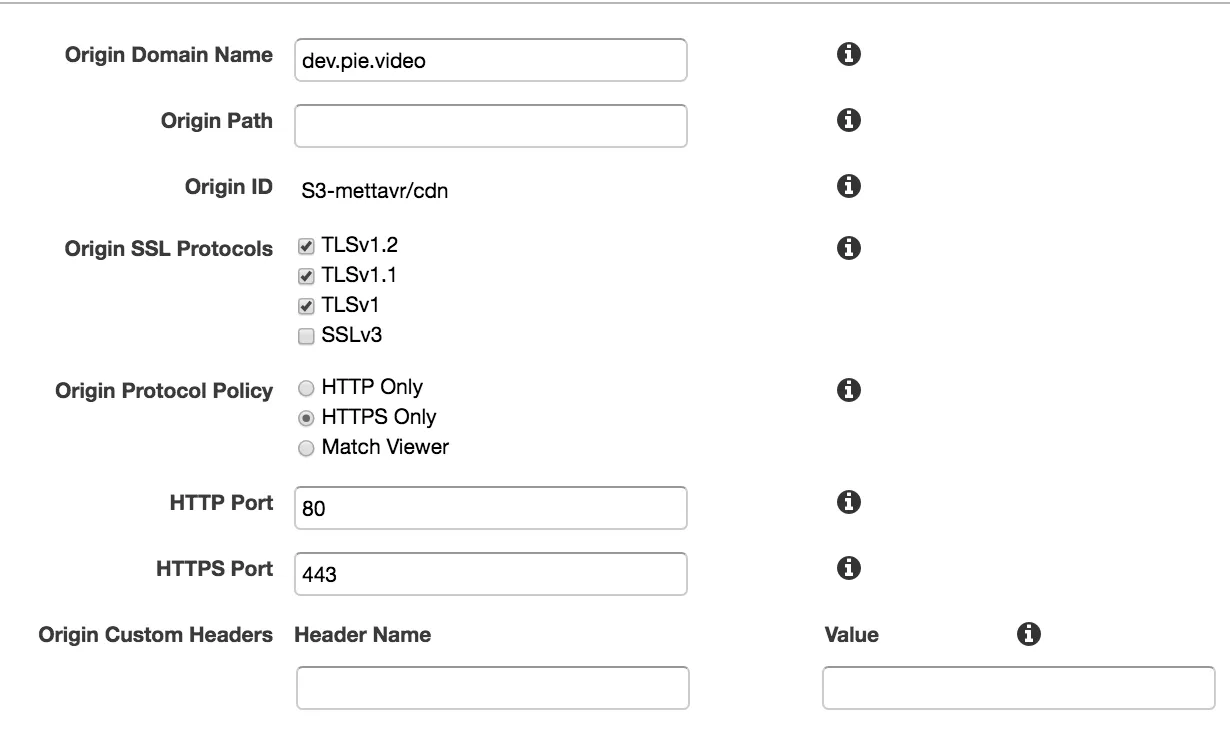The width and height of the screenshot is (1230, 734).
Task: Select the HTTP Only radio button
Action: tap(306, 387)
